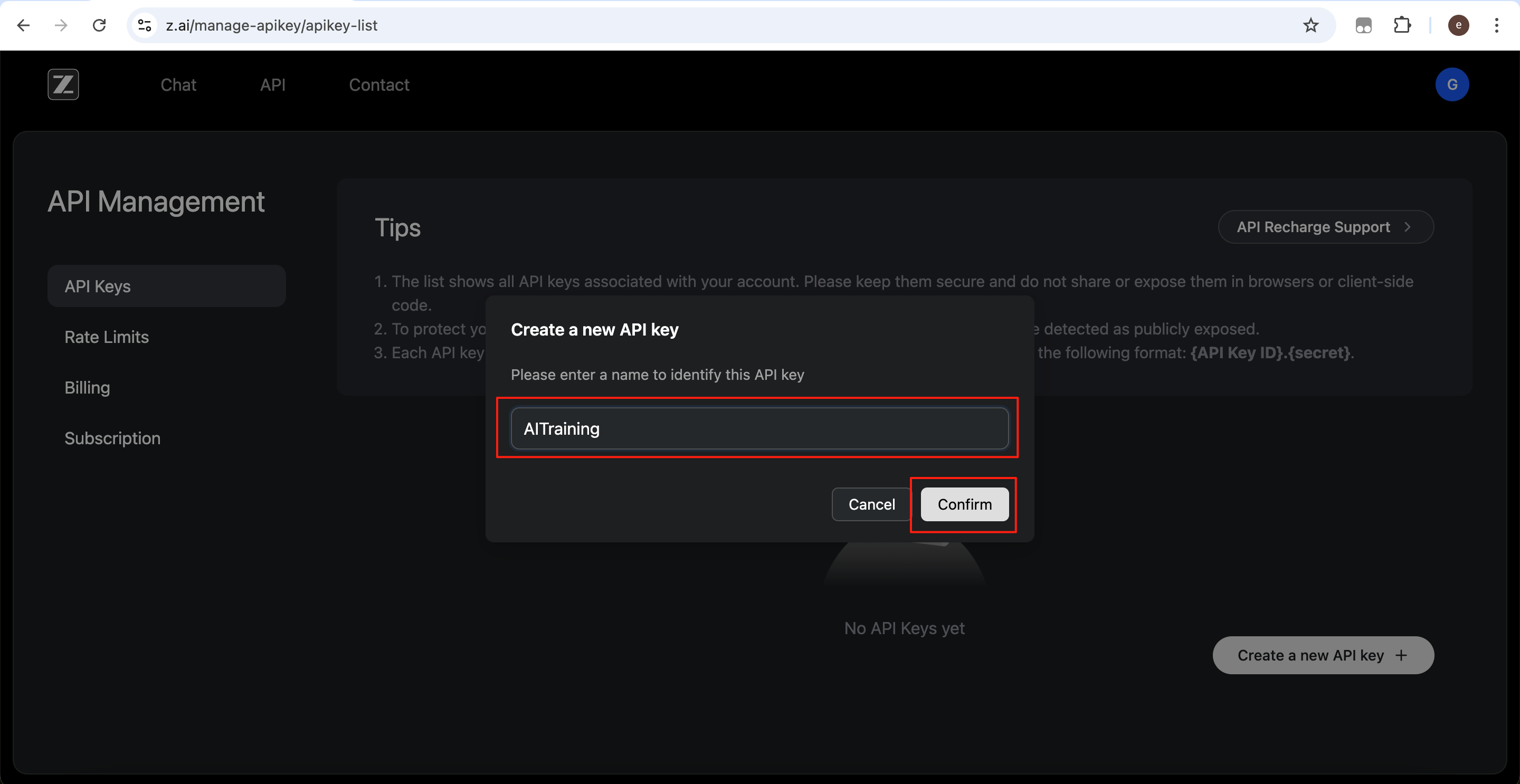Open the API navigation item
The width and height of the screenshot is (1520, 784).
273,85
